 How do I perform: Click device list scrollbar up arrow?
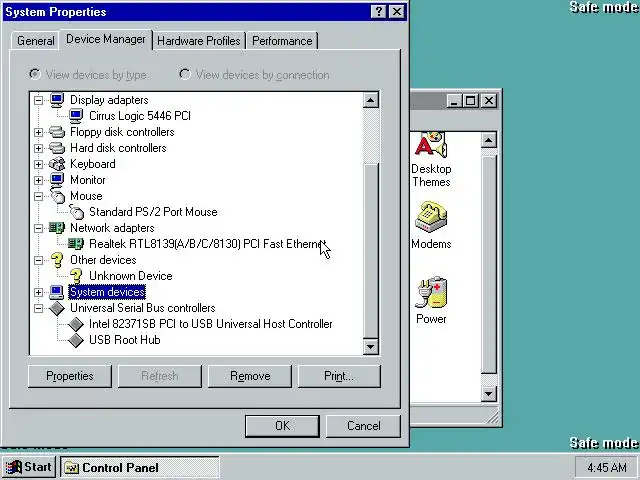[371, 100]
